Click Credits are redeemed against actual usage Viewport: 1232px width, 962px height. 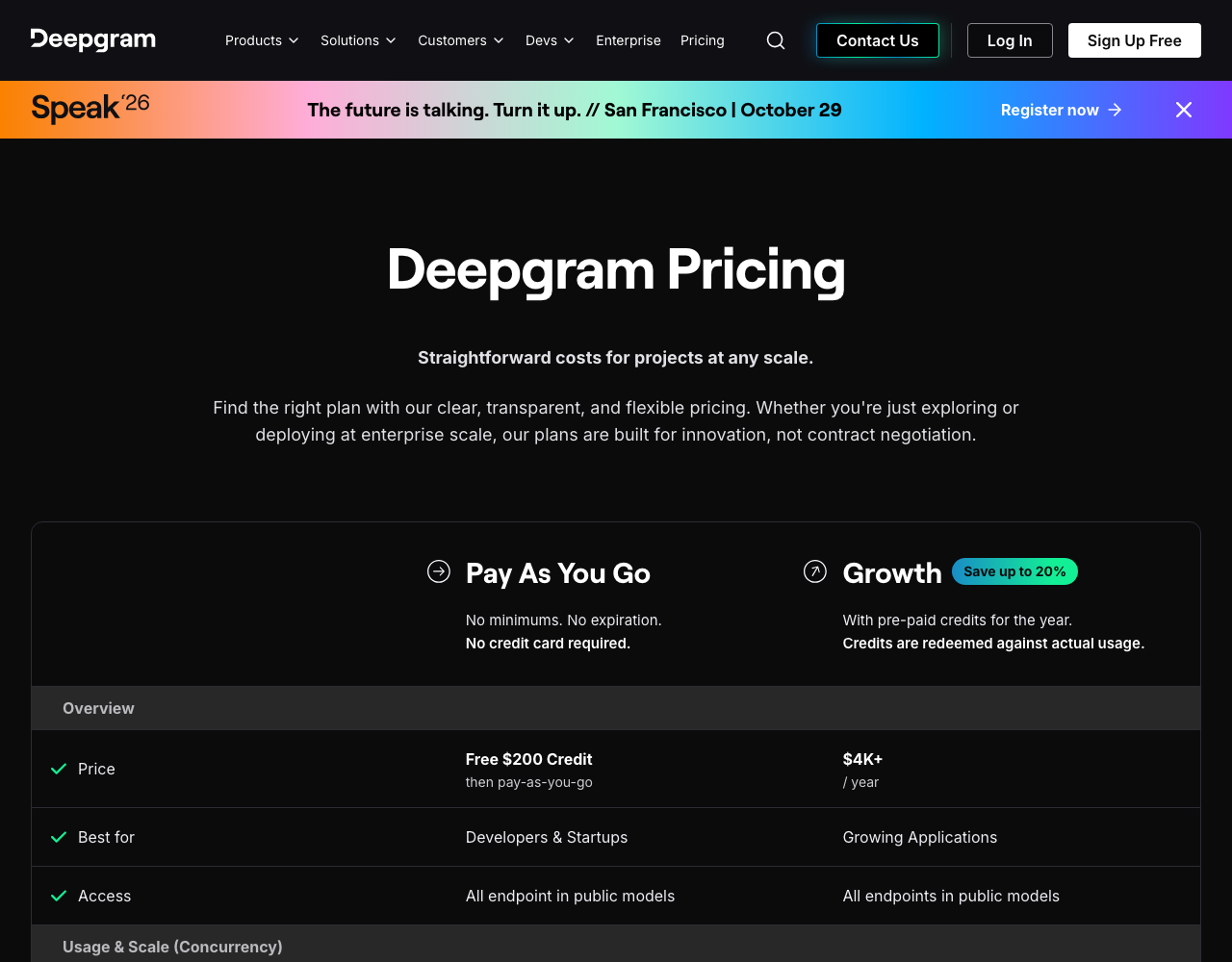tap(993, 643)
